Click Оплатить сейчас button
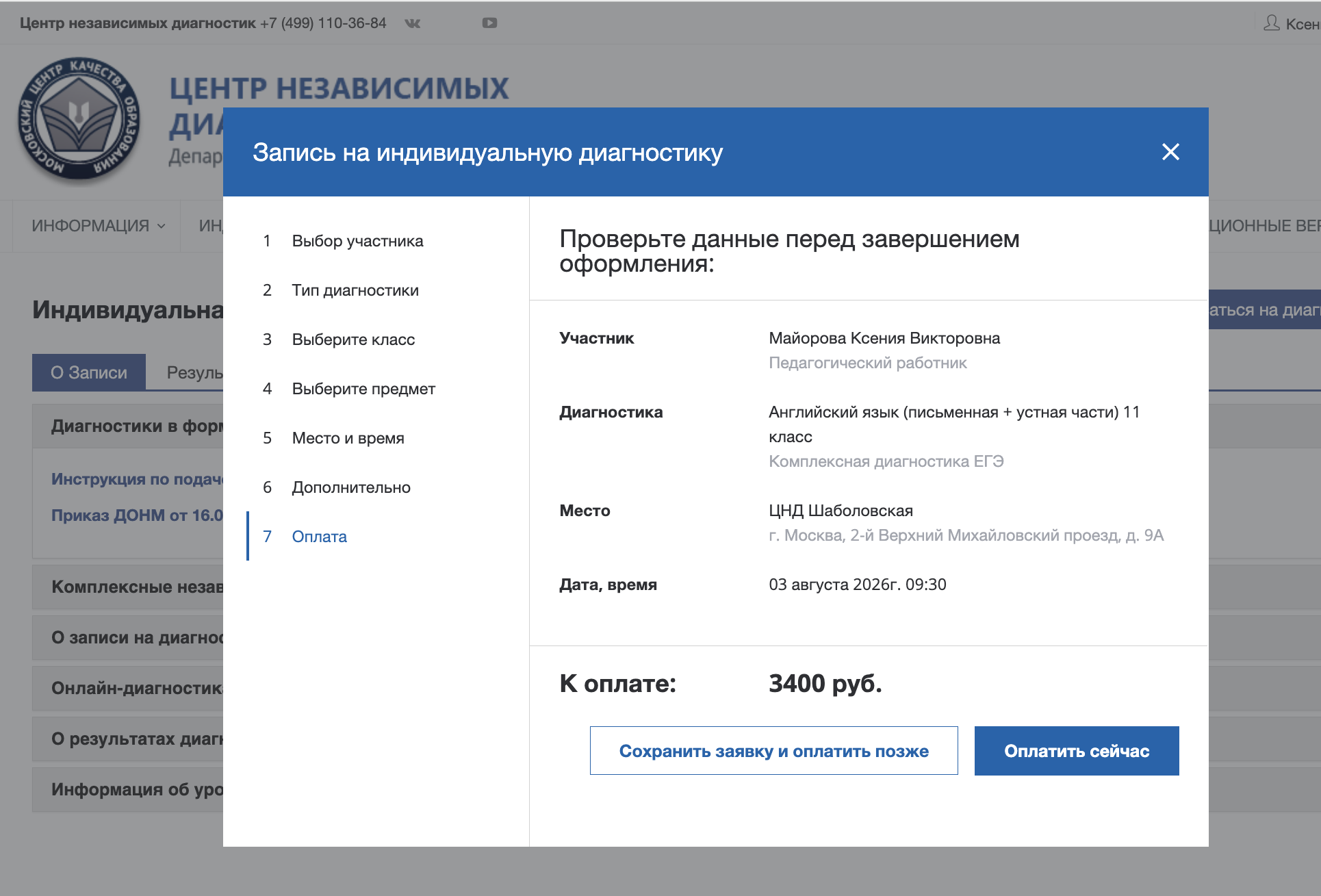Viewport: 1321px width, 896px height. pos(1077,751)
